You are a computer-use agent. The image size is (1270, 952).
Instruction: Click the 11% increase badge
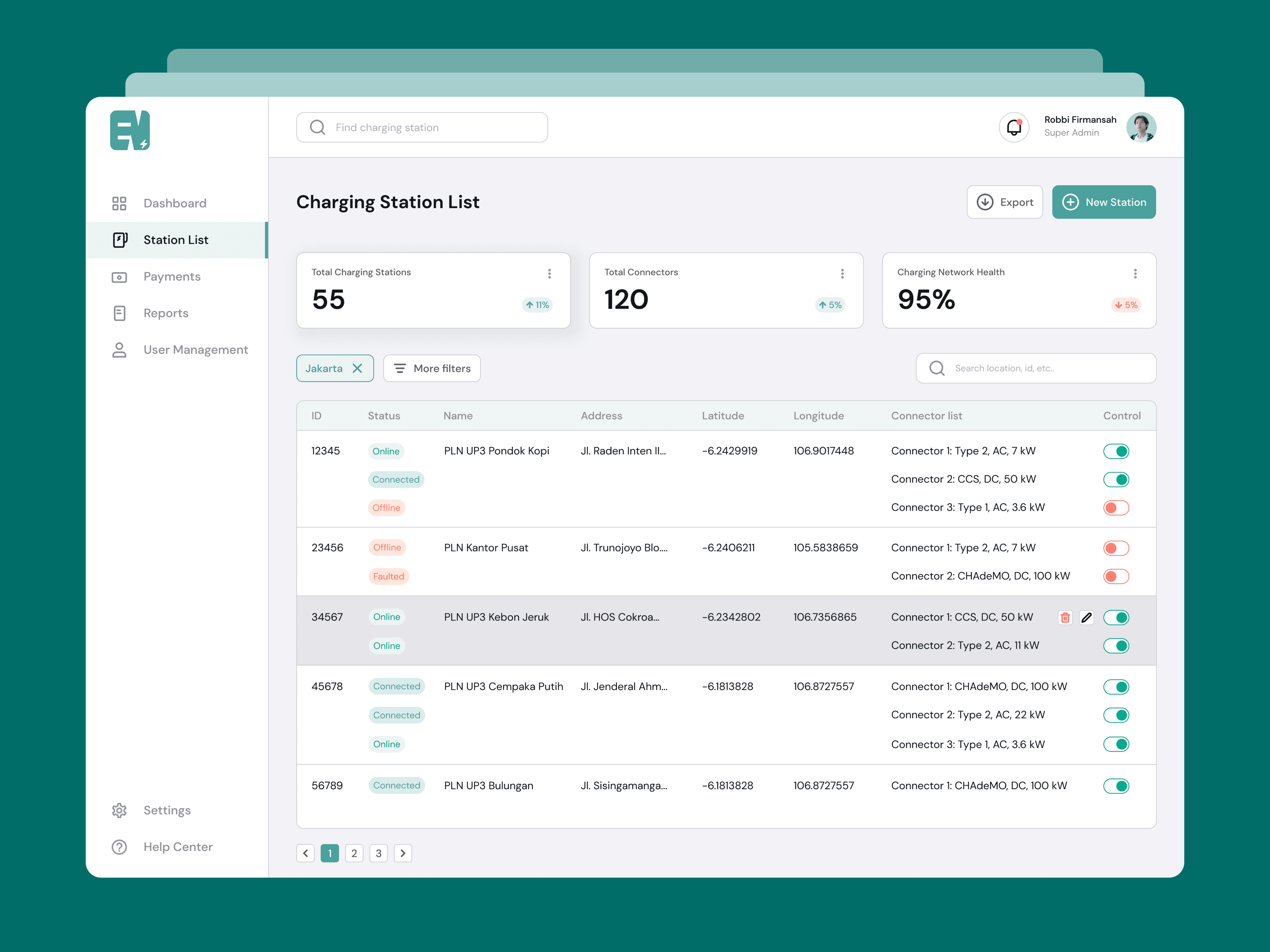[x=537, y=305]
